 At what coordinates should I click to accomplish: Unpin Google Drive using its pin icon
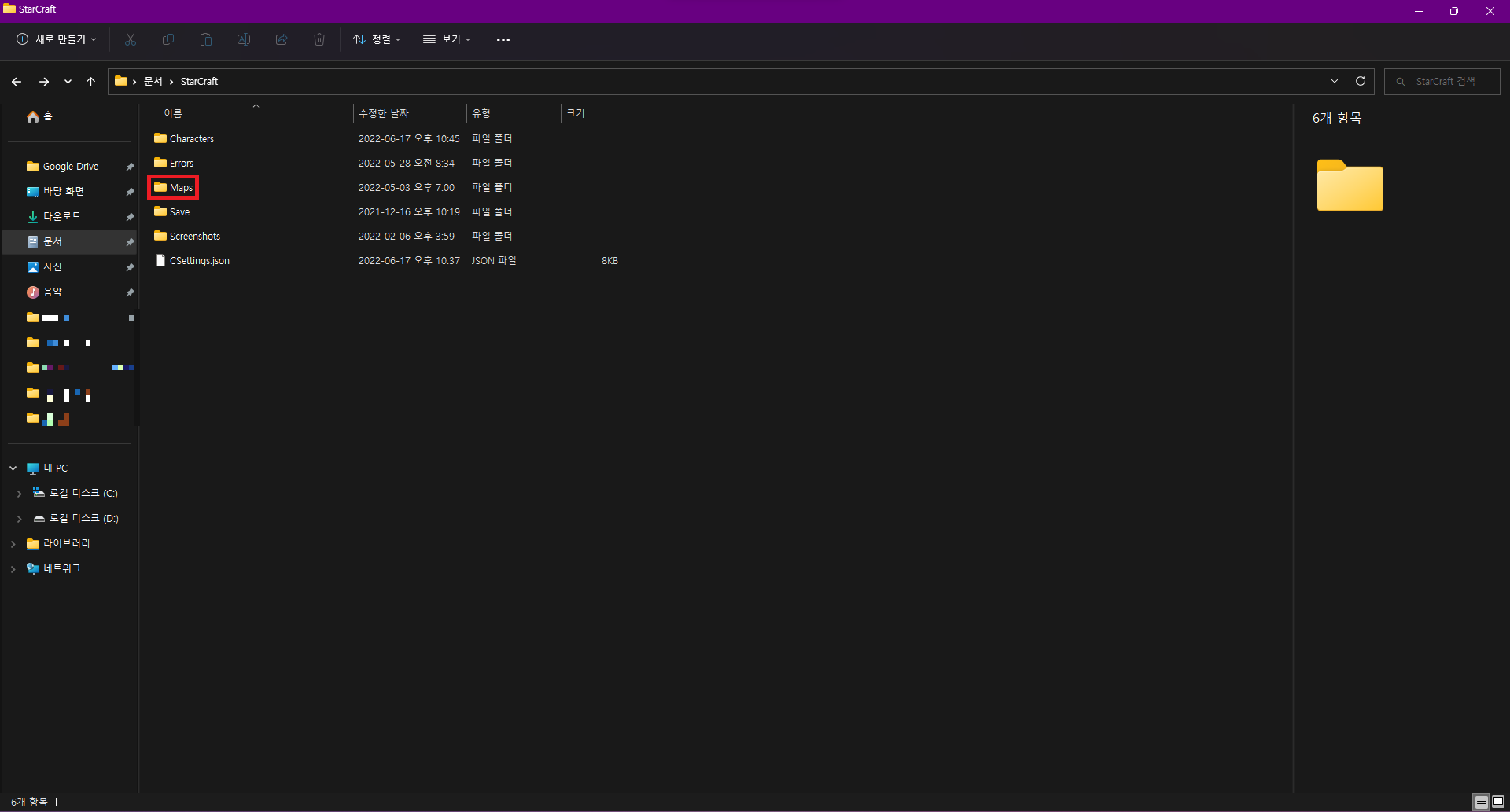click(x=131, y=167)
